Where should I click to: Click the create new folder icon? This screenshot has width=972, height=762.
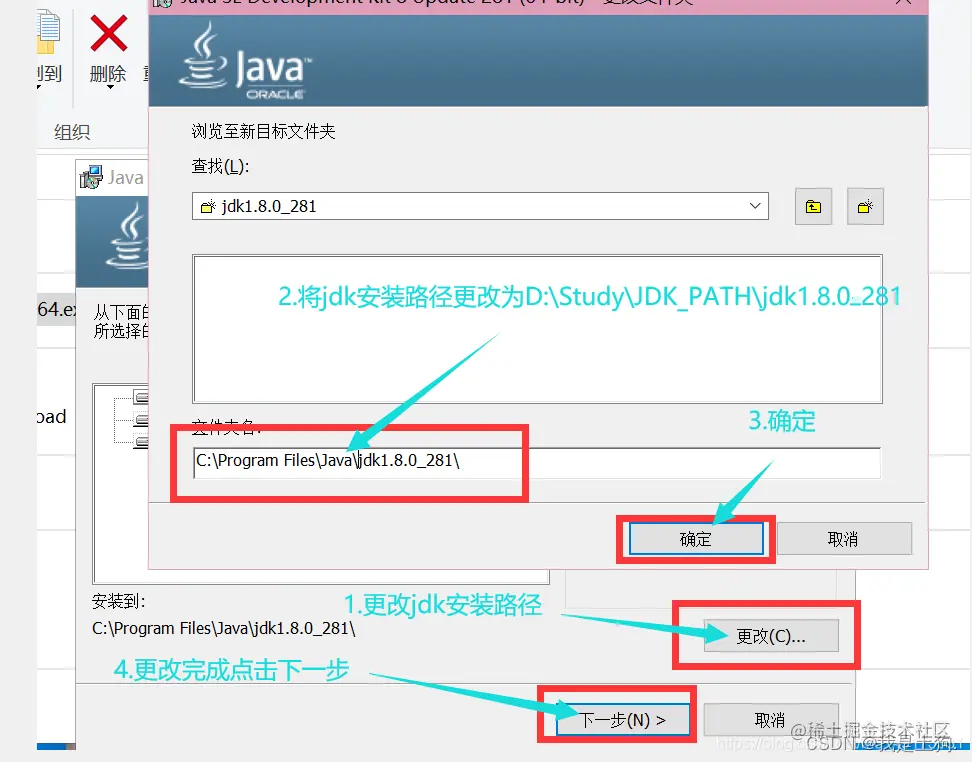pyautogui.click(x=865, y=206)
